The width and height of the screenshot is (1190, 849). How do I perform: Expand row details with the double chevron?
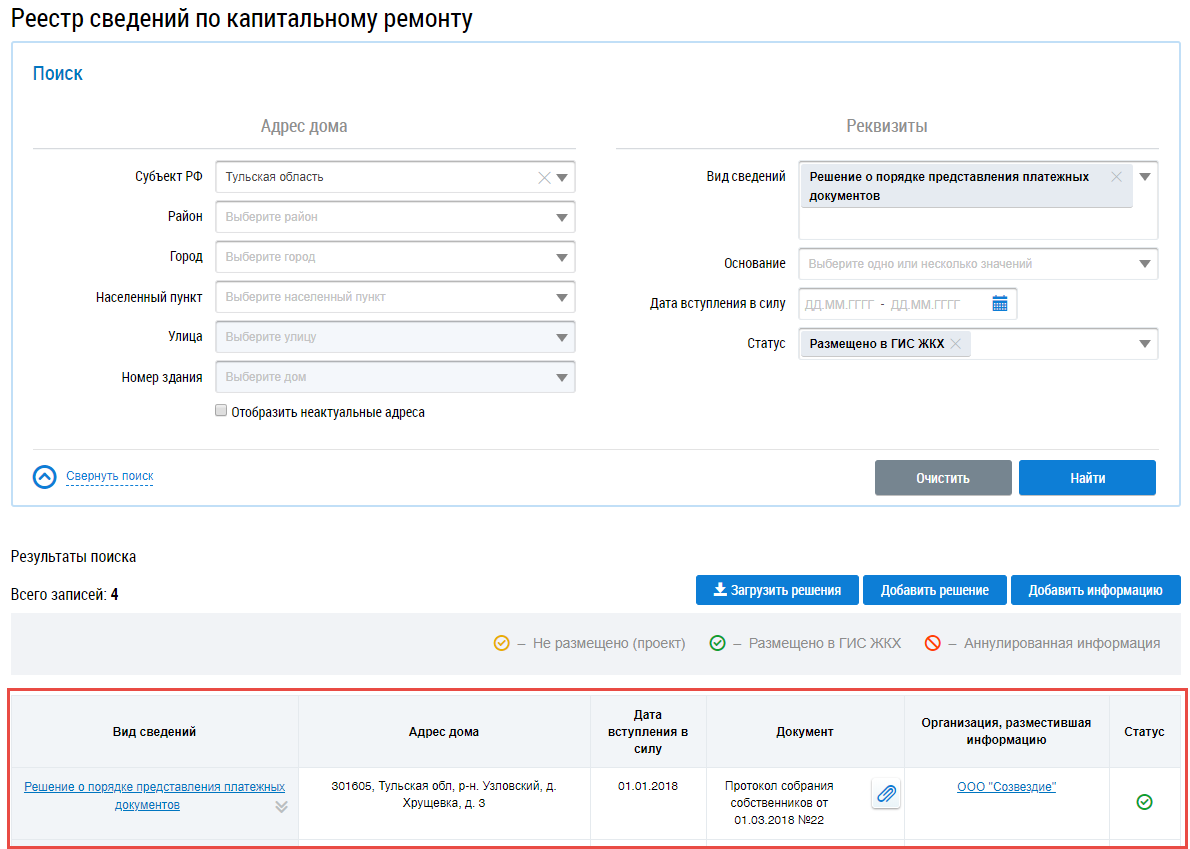(x=281, y=806)
